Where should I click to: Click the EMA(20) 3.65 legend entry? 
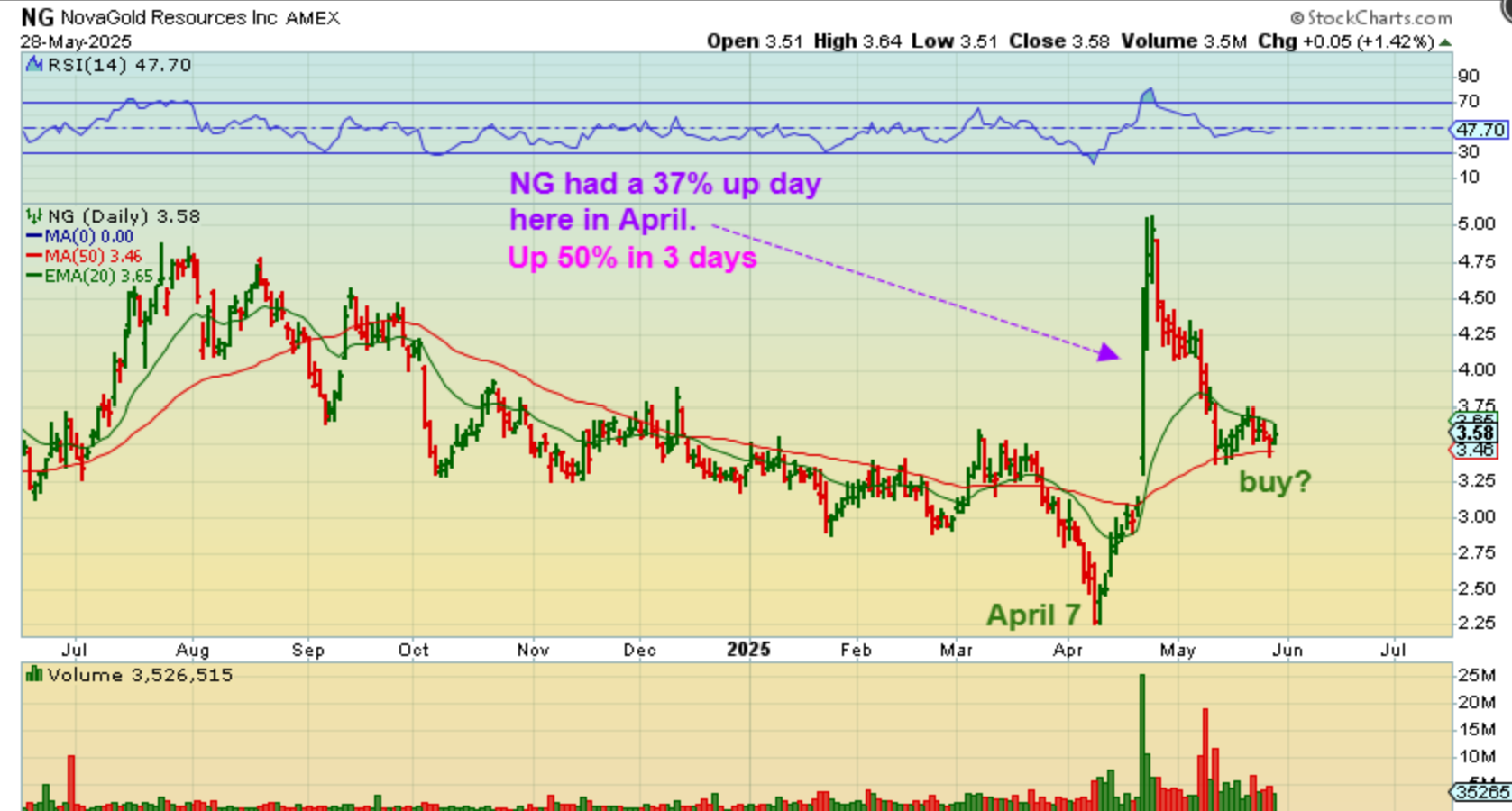99,277
